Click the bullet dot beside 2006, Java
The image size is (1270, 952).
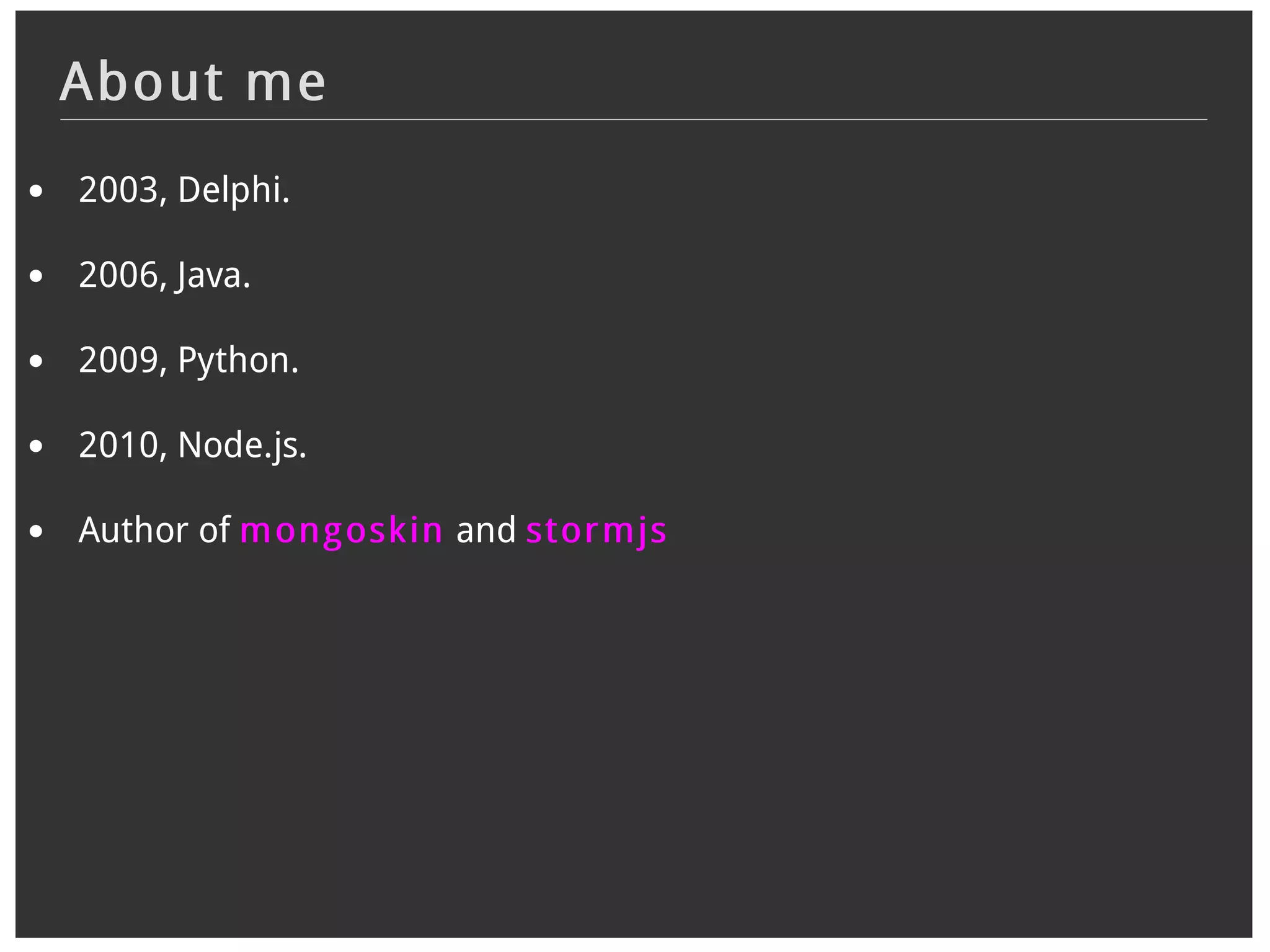click(36, 276)
